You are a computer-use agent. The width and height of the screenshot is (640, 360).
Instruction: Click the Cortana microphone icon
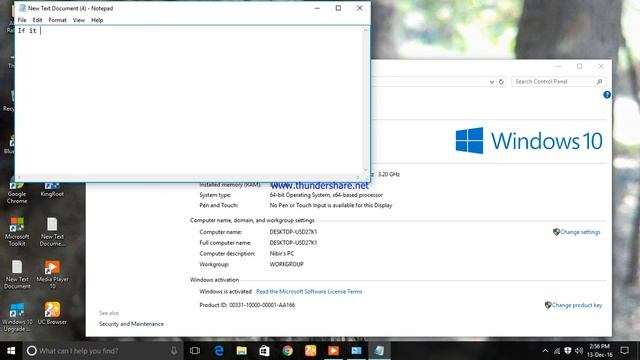pos(174,351)
